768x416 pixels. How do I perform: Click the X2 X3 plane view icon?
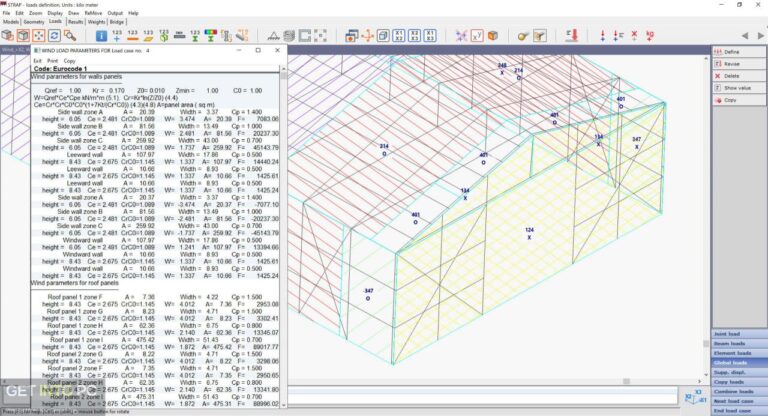(x=414, y=35)
